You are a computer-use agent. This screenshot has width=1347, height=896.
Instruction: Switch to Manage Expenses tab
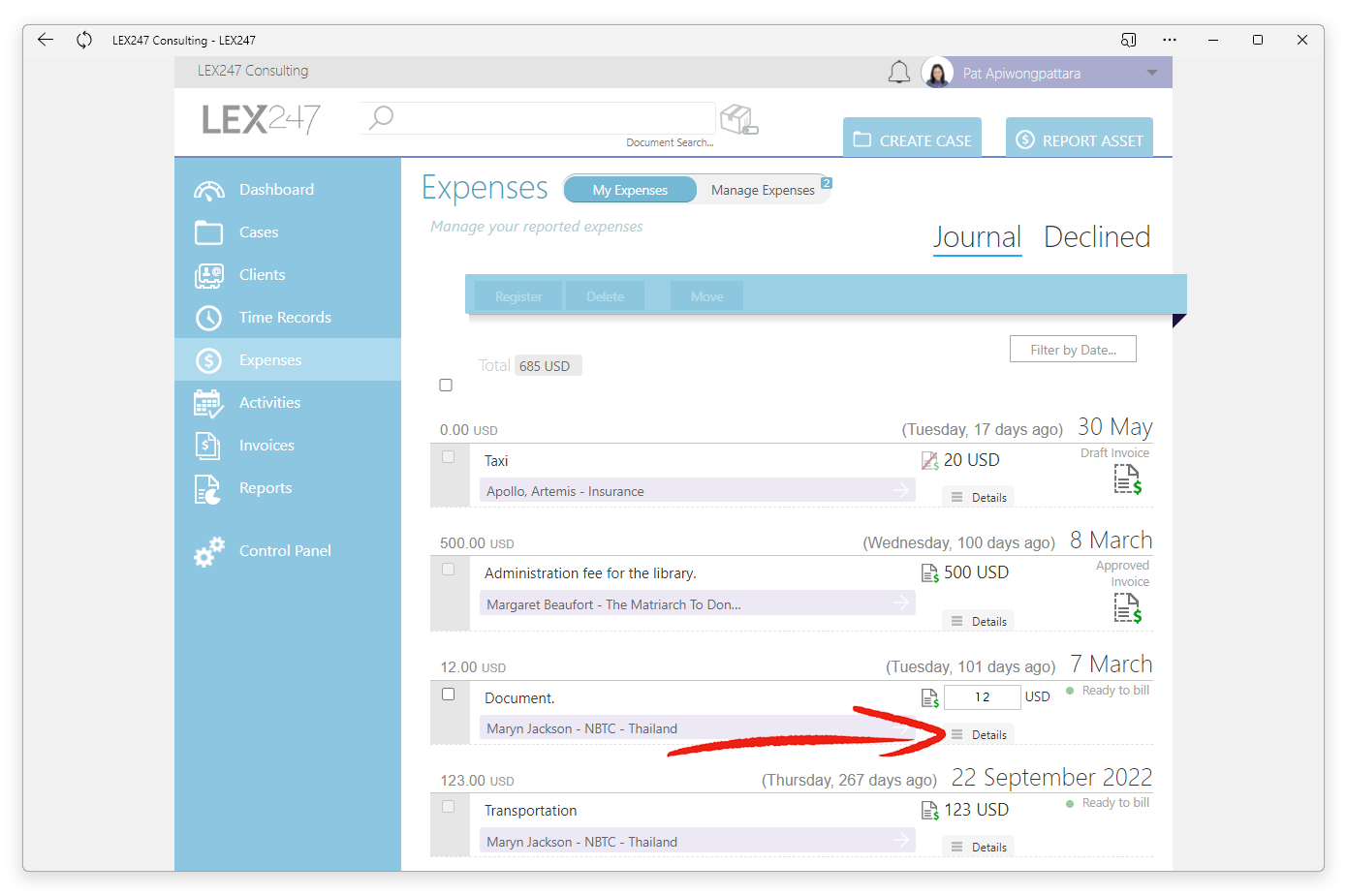(x=763, y=190)
